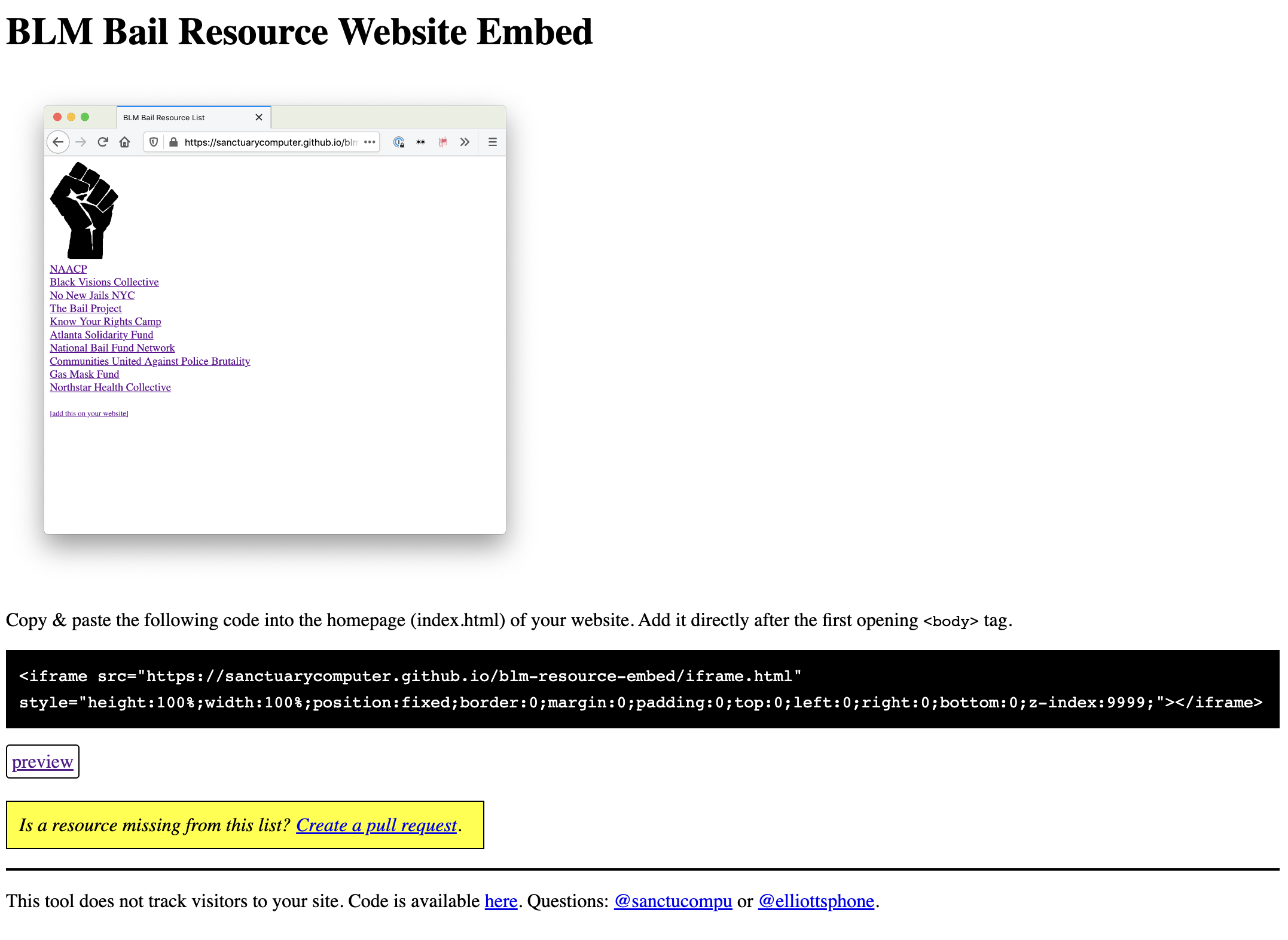Expand the double-chevron toolbar overflow
Screen dimensions: 1288x940
tap(465, 142)
